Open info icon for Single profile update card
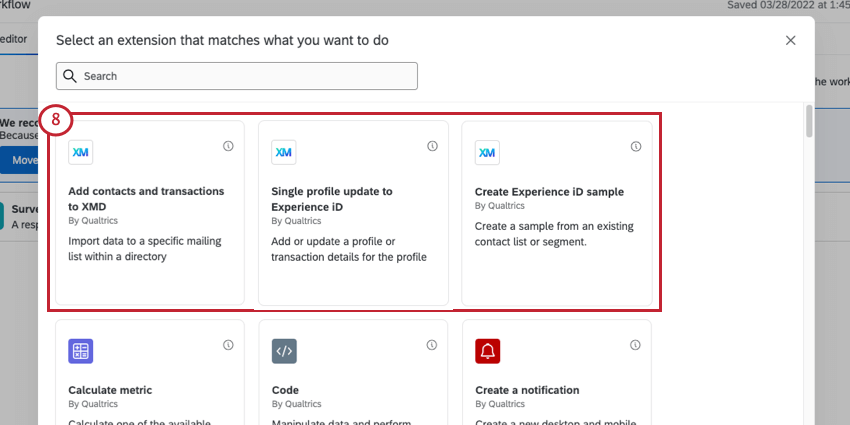This screenshot has height=425, width=850. point(432,146)
